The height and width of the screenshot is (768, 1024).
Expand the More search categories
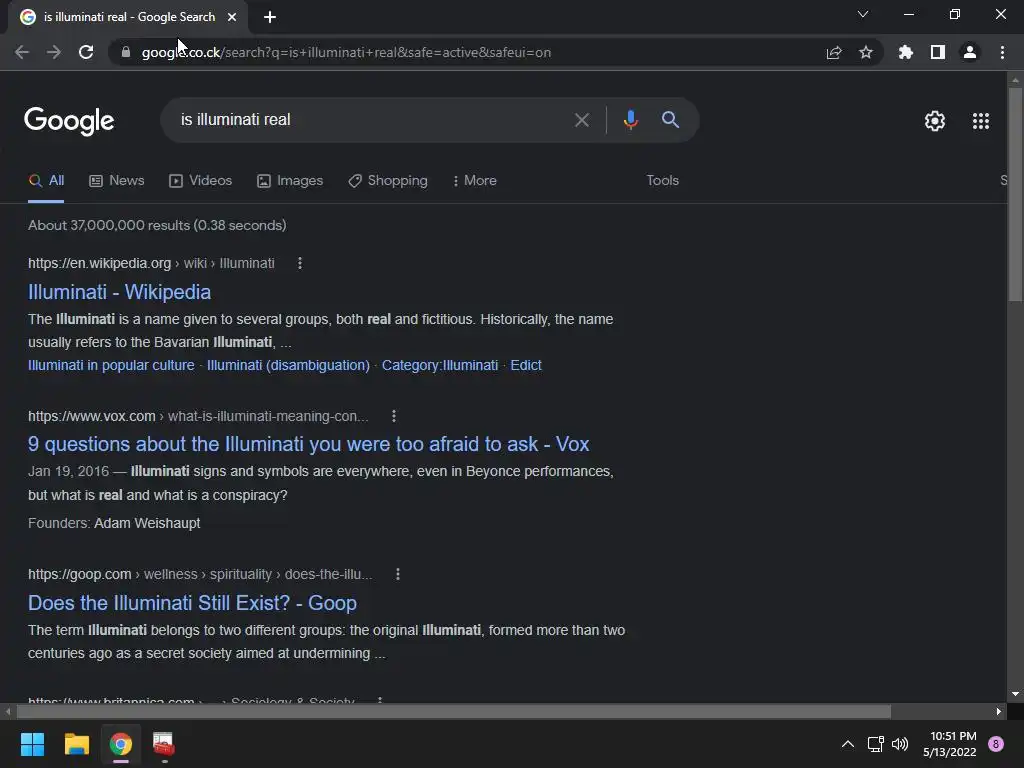point(474,181)
